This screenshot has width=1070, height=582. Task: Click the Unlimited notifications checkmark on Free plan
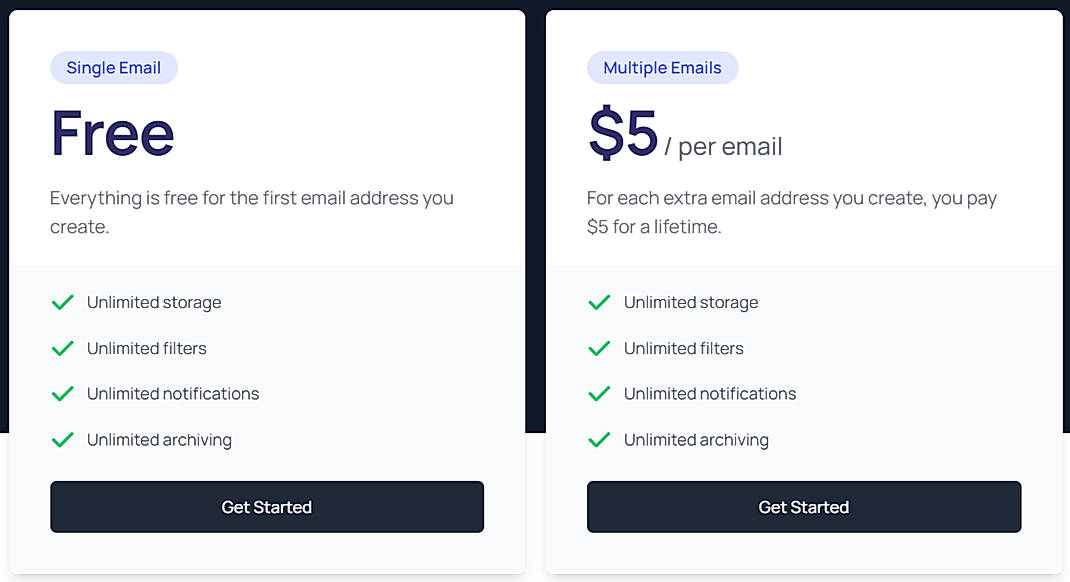point(62,394)
